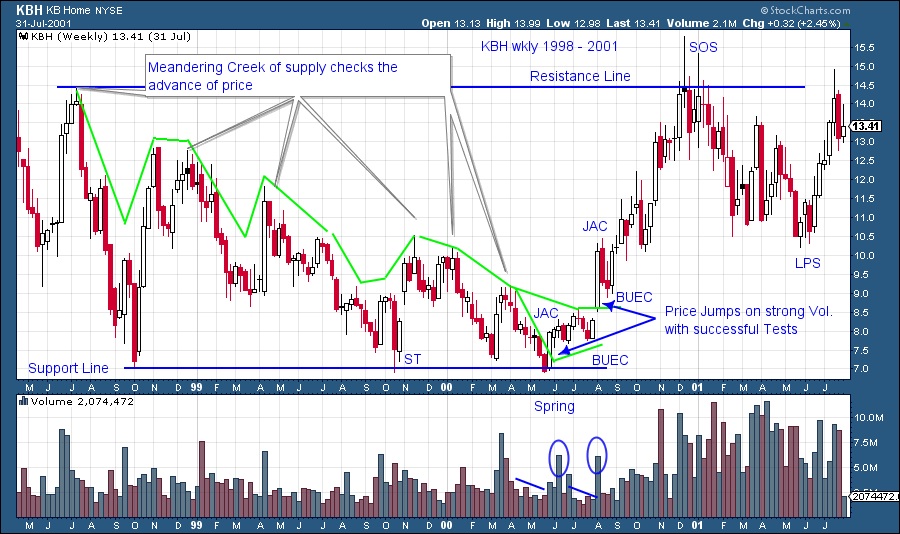This screenshot has width=900, height=534.
Task: Select the 31-Jul-2001 date in the header
Action: coord(44,24)
